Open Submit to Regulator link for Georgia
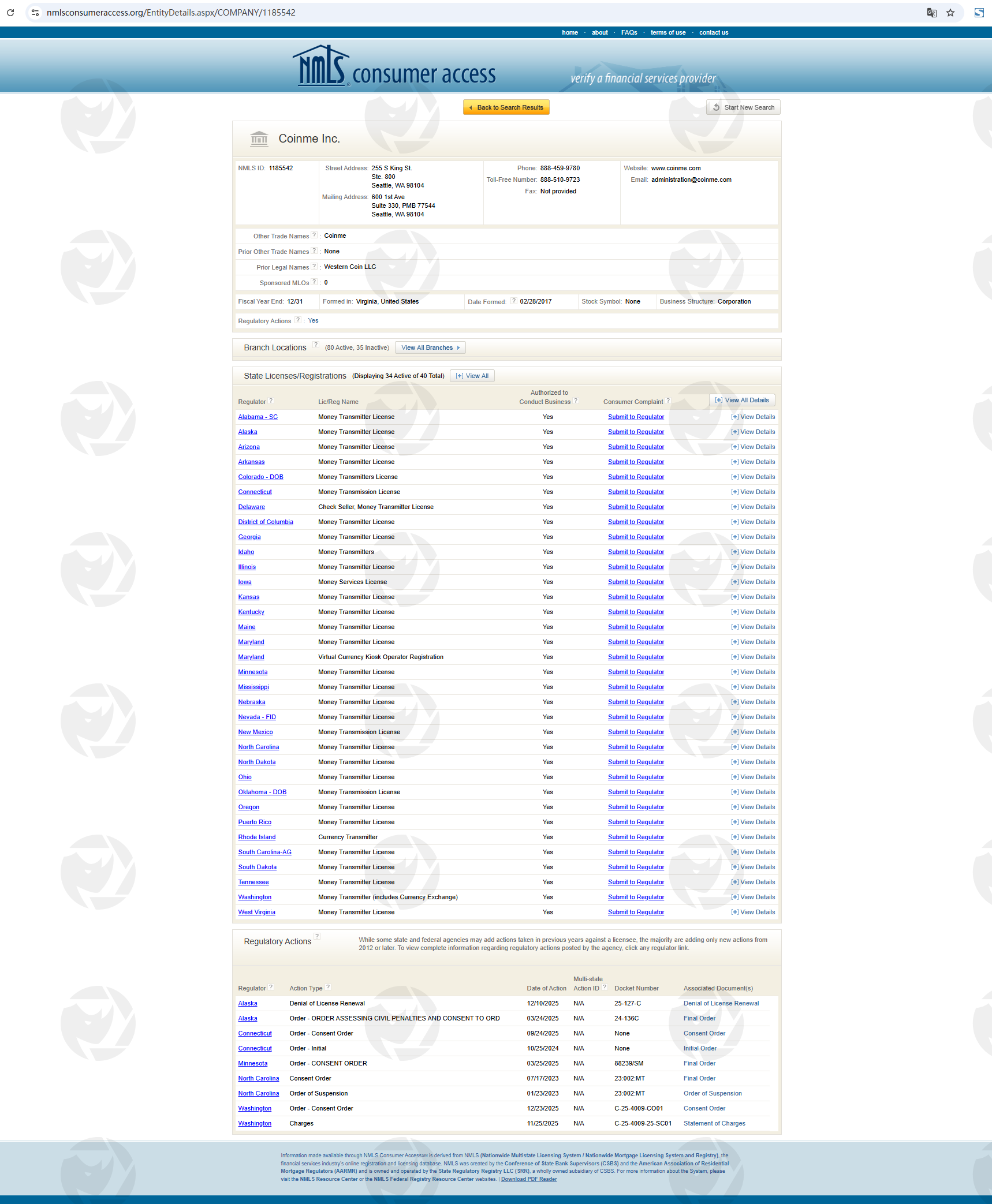 [x=636, y=537]
